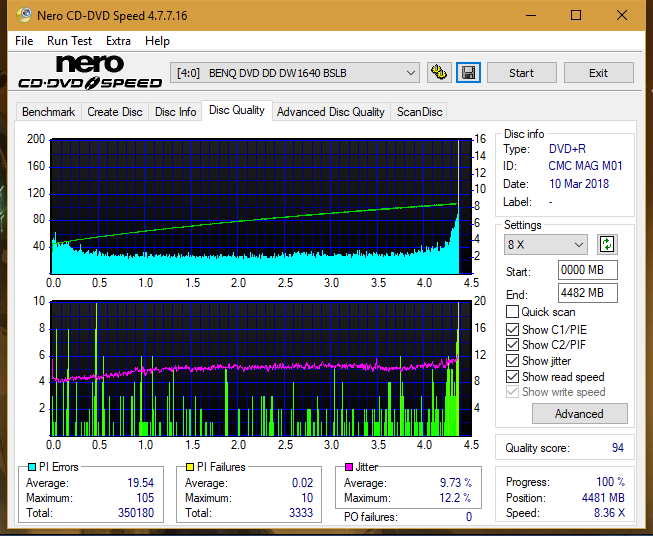Click the magenta Jitter legend swatch

coord(349,467)
